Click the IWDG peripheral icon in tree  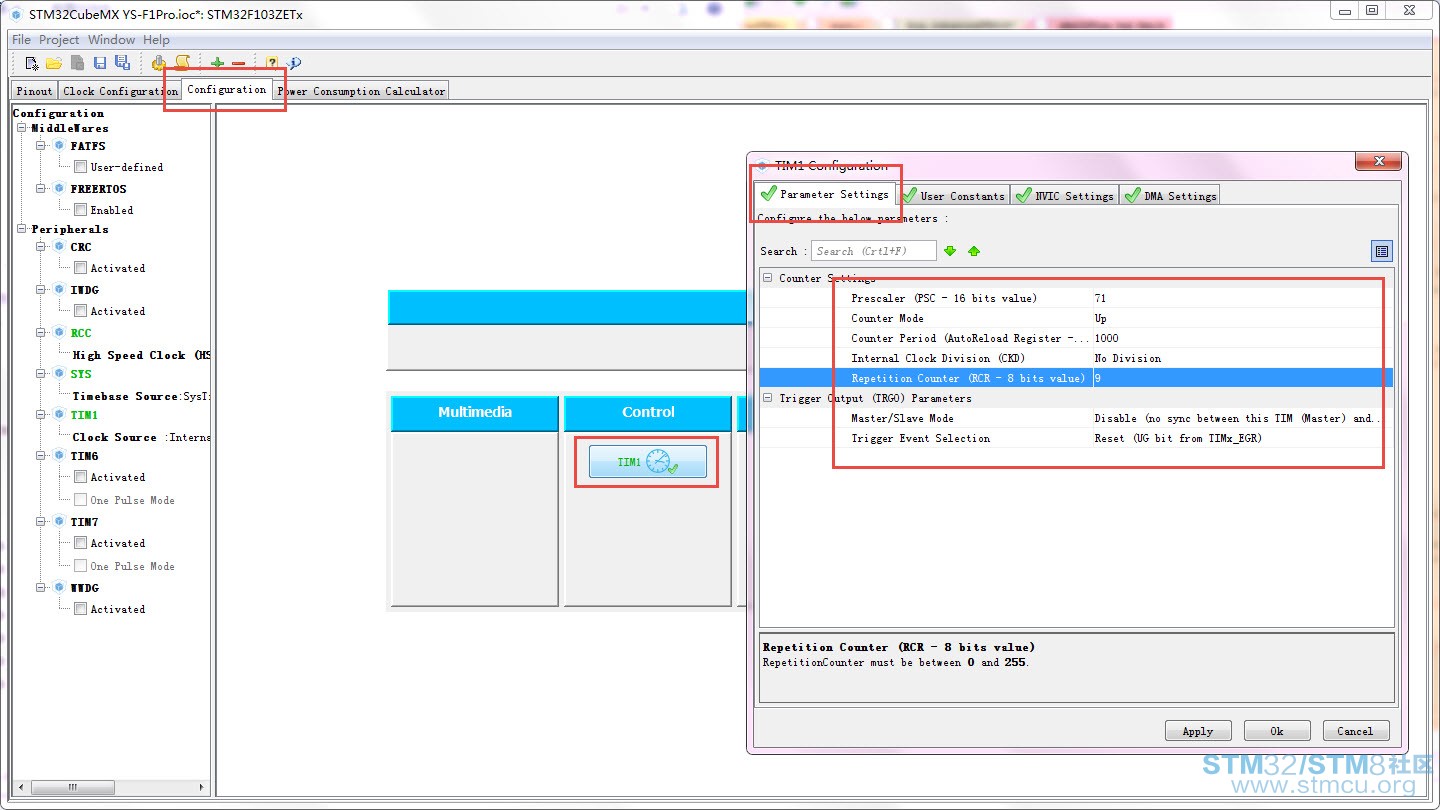coord(59,290)
